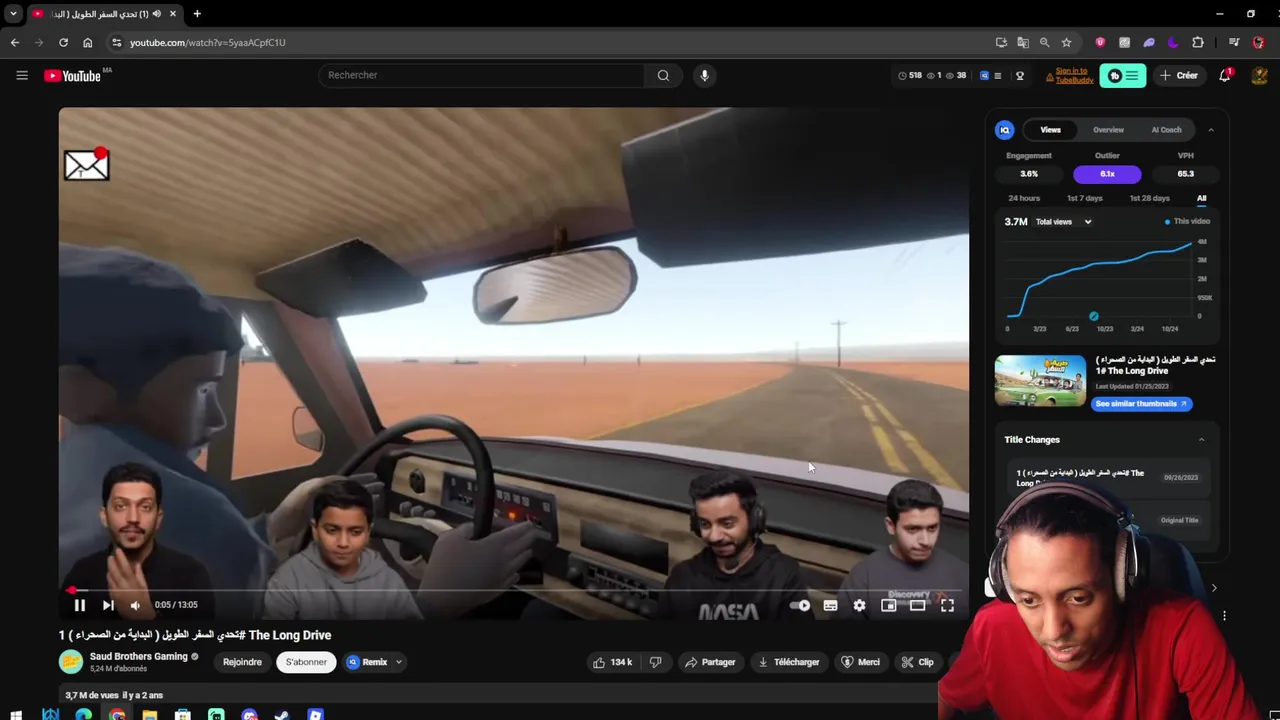Screen dimensions: 1280x720
Task: Expand the Remix dropdown arrow
Action: click(399, 662)
